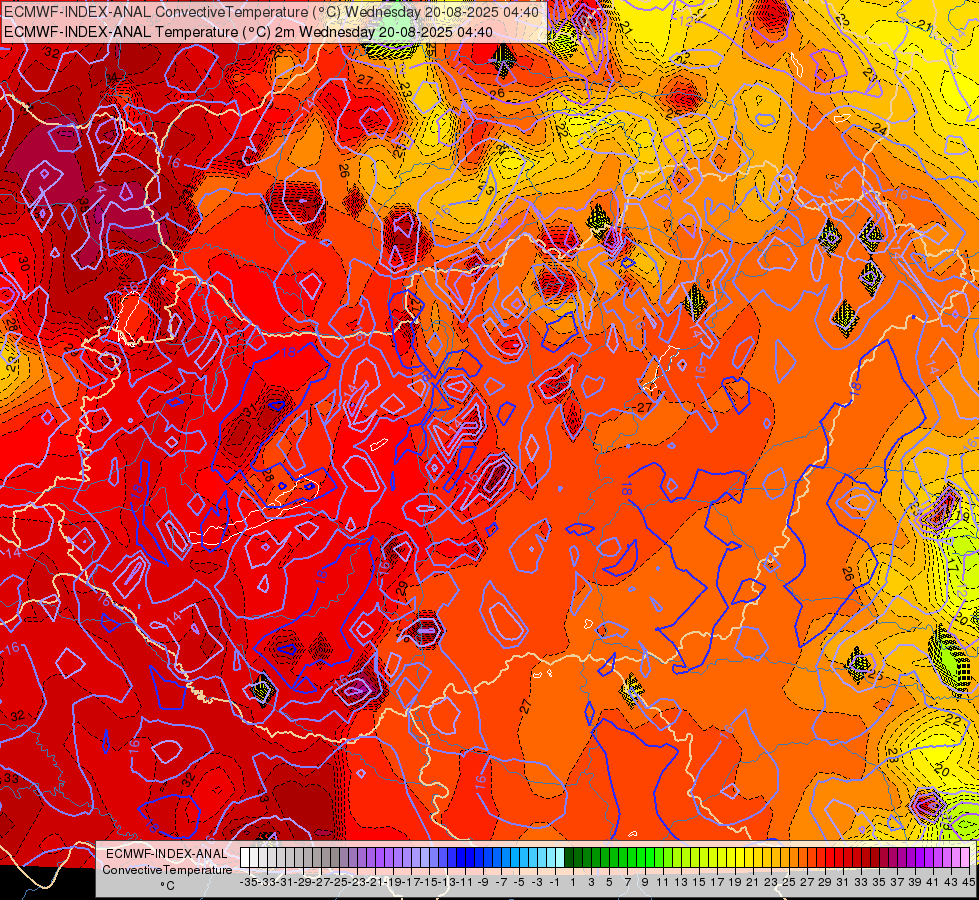Click the 34 isotherm label on the map
979x900 pixels.
(112, 77)
